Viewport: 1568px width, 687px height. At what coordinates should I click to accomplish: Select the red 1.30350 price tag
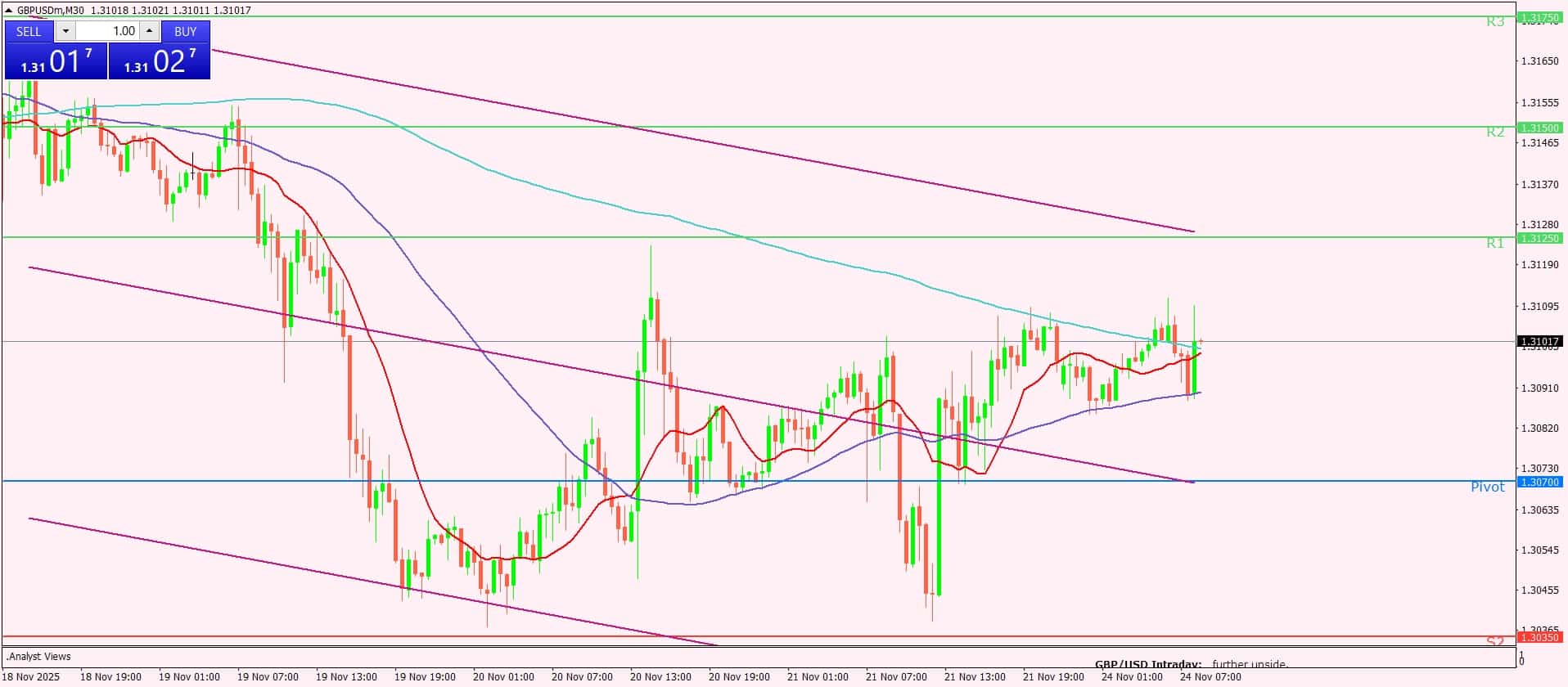1539,637
